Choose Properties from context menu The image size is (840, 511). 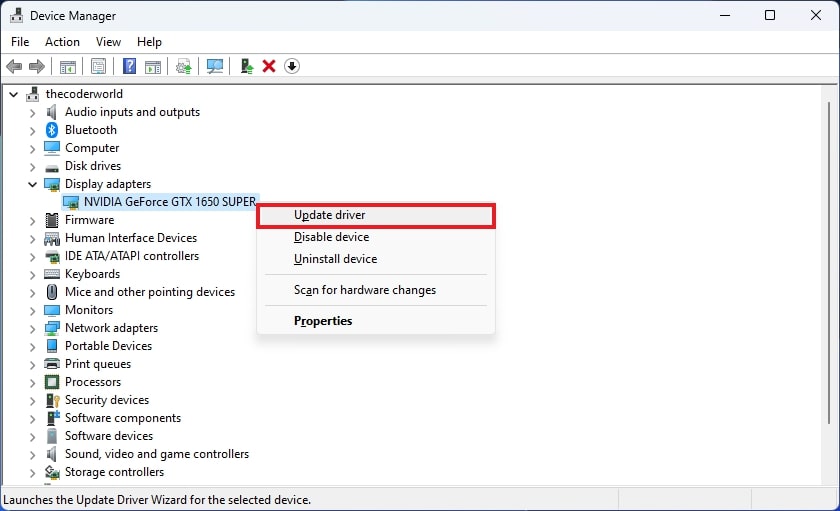[x=376, y=321]
